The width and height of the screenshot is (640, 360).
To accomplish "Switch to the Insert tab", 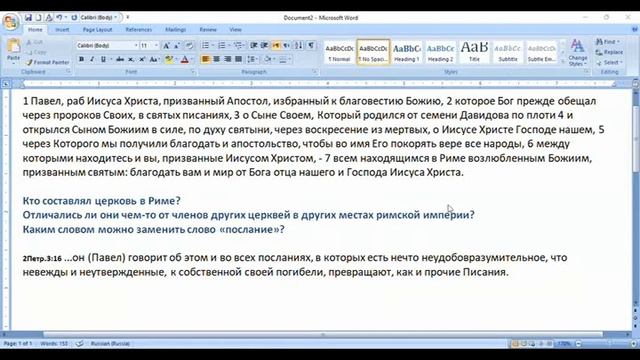I will coord(62,30).
